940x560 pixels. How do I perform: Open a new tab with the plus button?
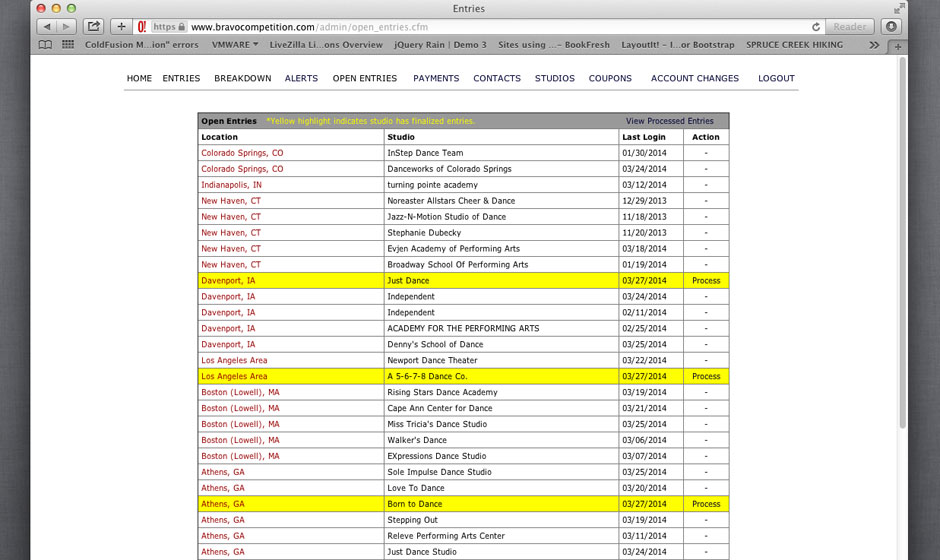pos(897,46)
